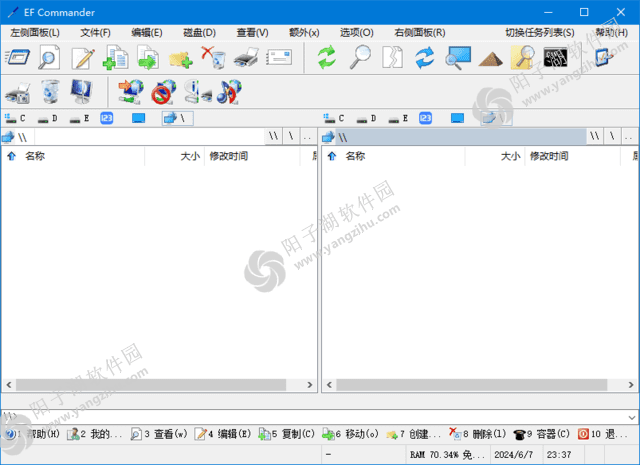Select drive D in left panel

point(47,118)
